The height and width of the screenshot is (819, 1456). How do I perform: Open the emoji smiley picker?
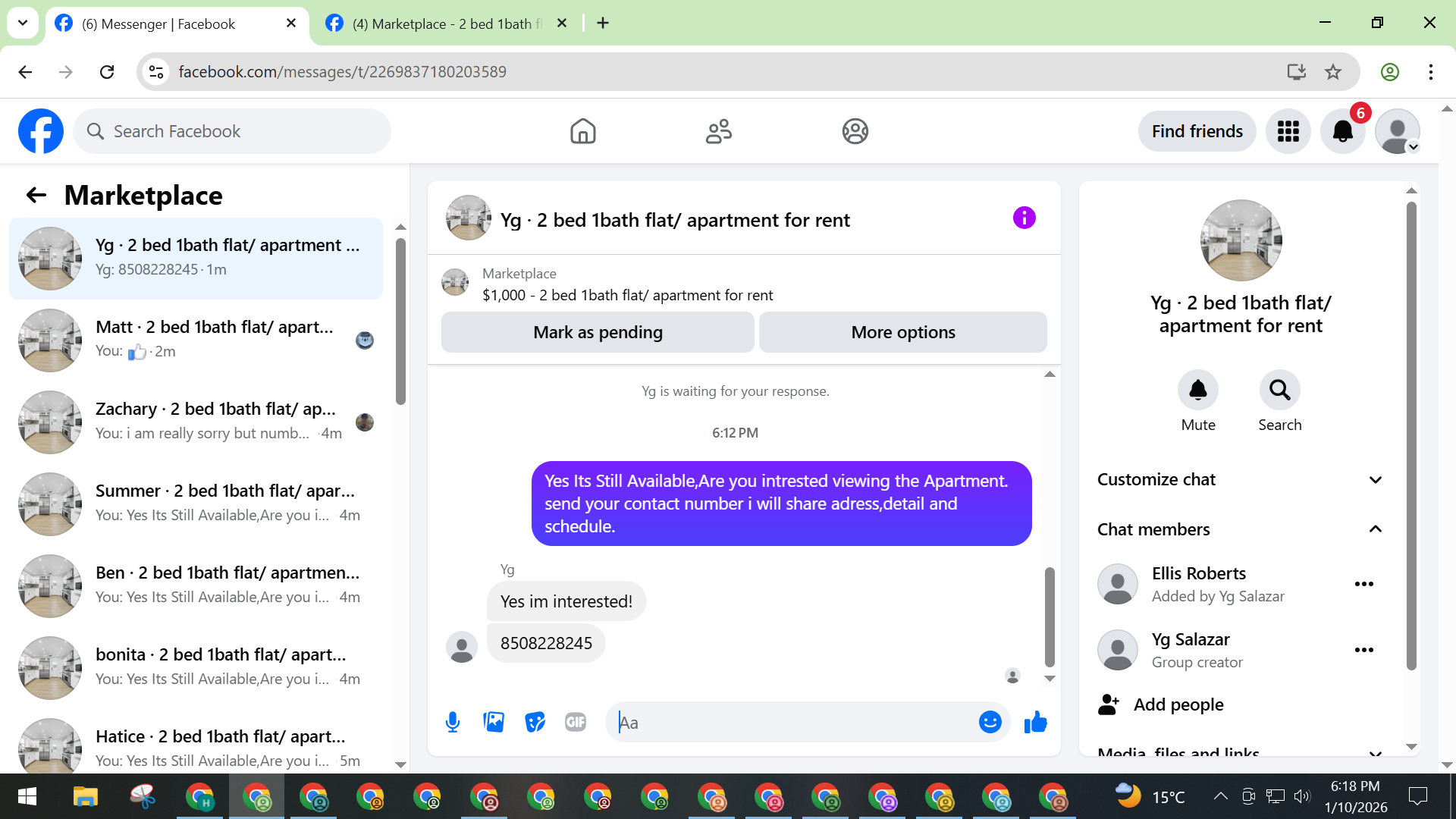[x=990, y=722]
